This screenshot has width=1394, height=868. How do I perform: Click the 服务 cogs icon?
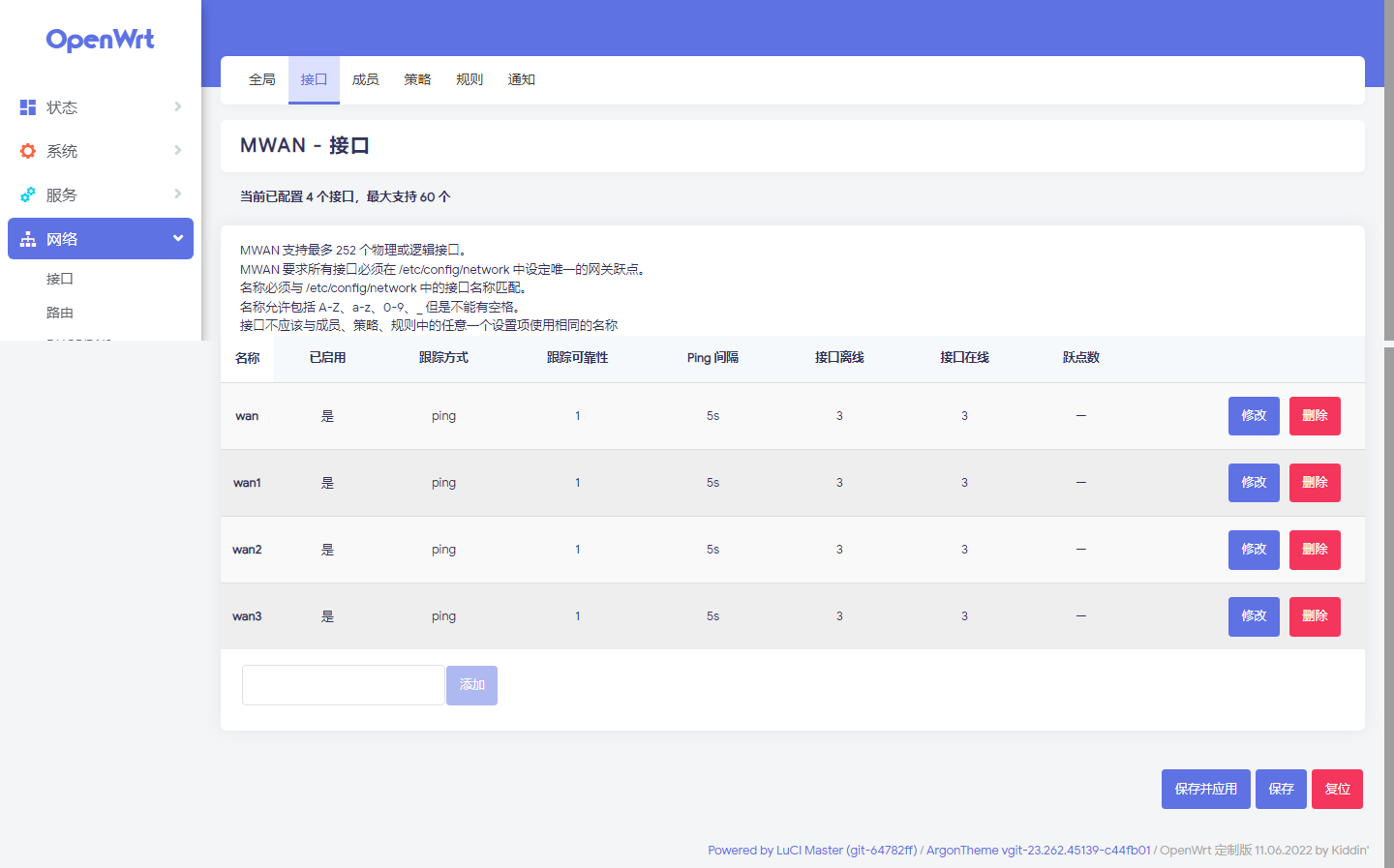click(x=28, y=195)
